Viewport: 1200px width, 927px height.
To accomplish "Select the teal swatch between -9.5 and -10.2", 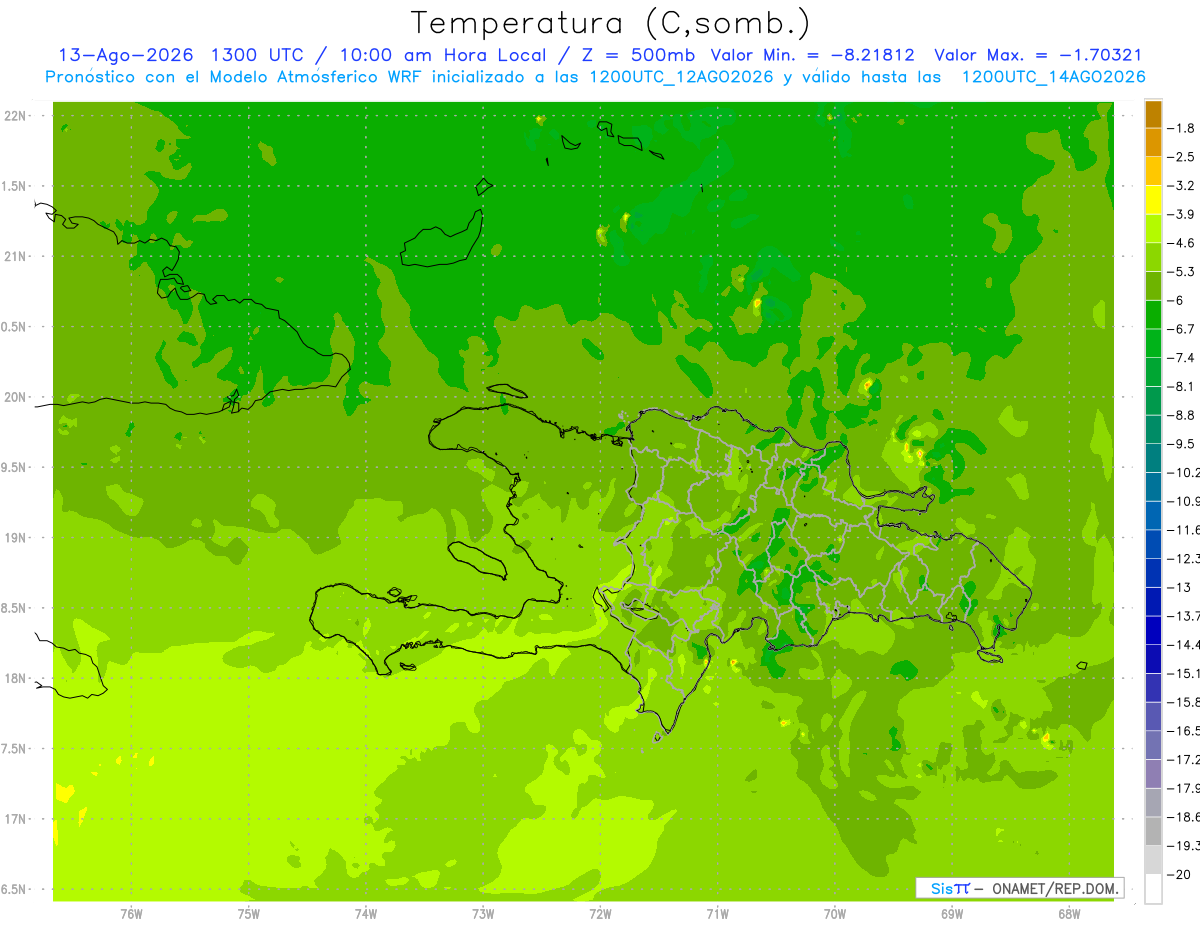I will pos(1153,458).
